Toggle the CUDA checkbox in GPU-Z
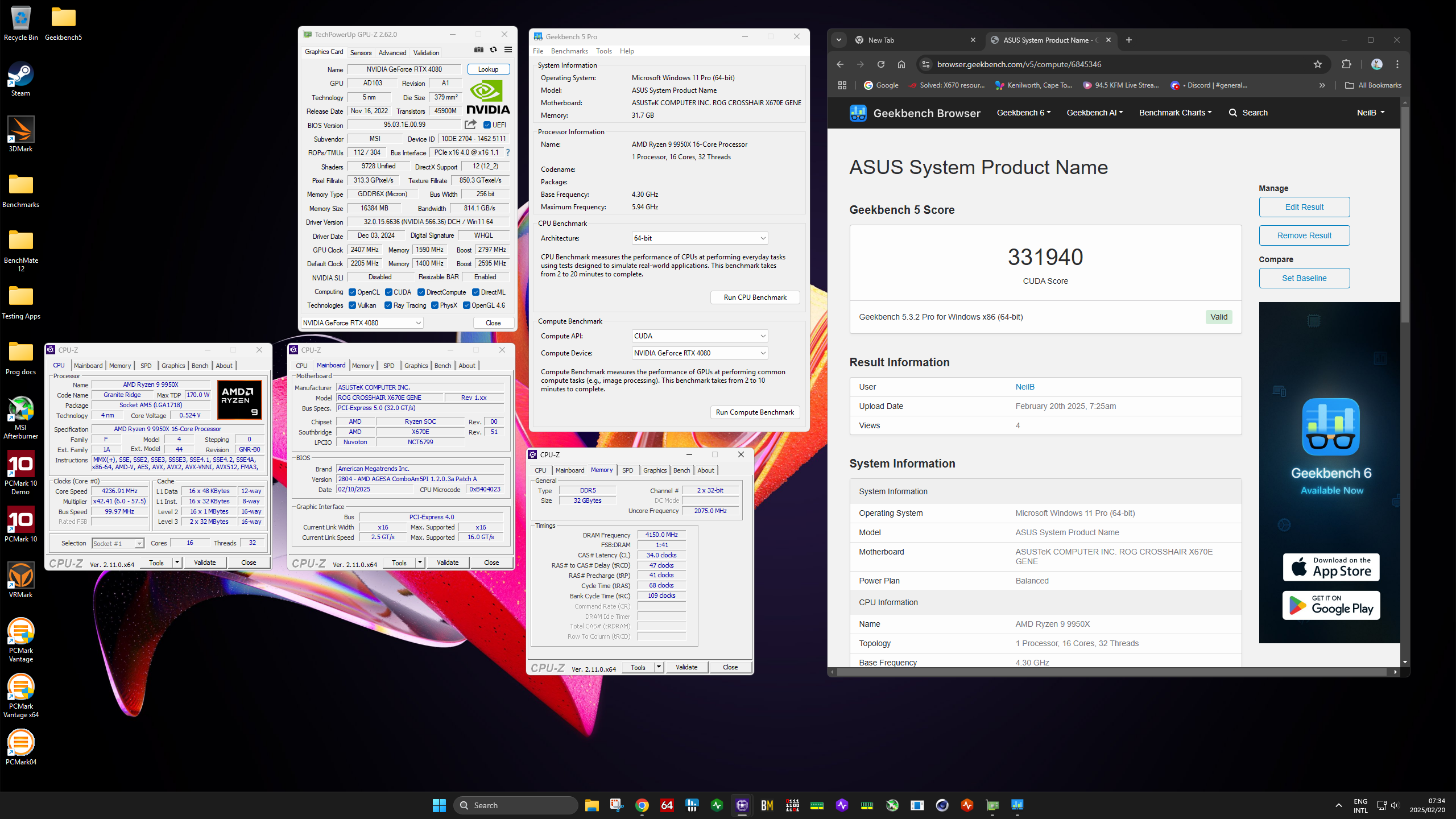 click(388, 292)
